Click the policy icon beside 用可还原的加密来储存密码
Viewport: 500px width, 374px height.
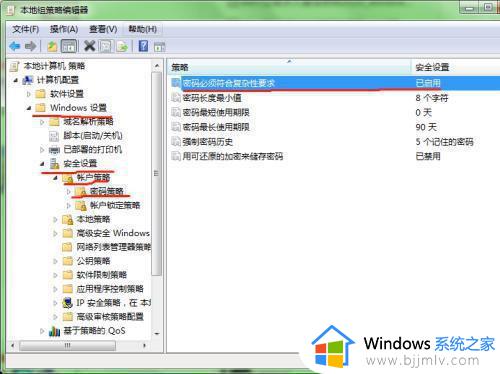(176, 156)
